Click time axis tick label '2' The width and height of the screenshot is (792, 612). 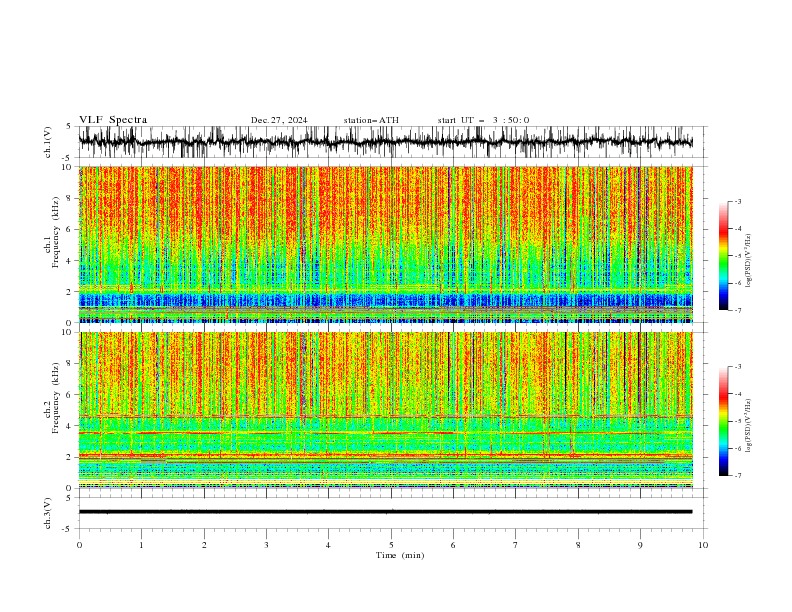[204, 545]
